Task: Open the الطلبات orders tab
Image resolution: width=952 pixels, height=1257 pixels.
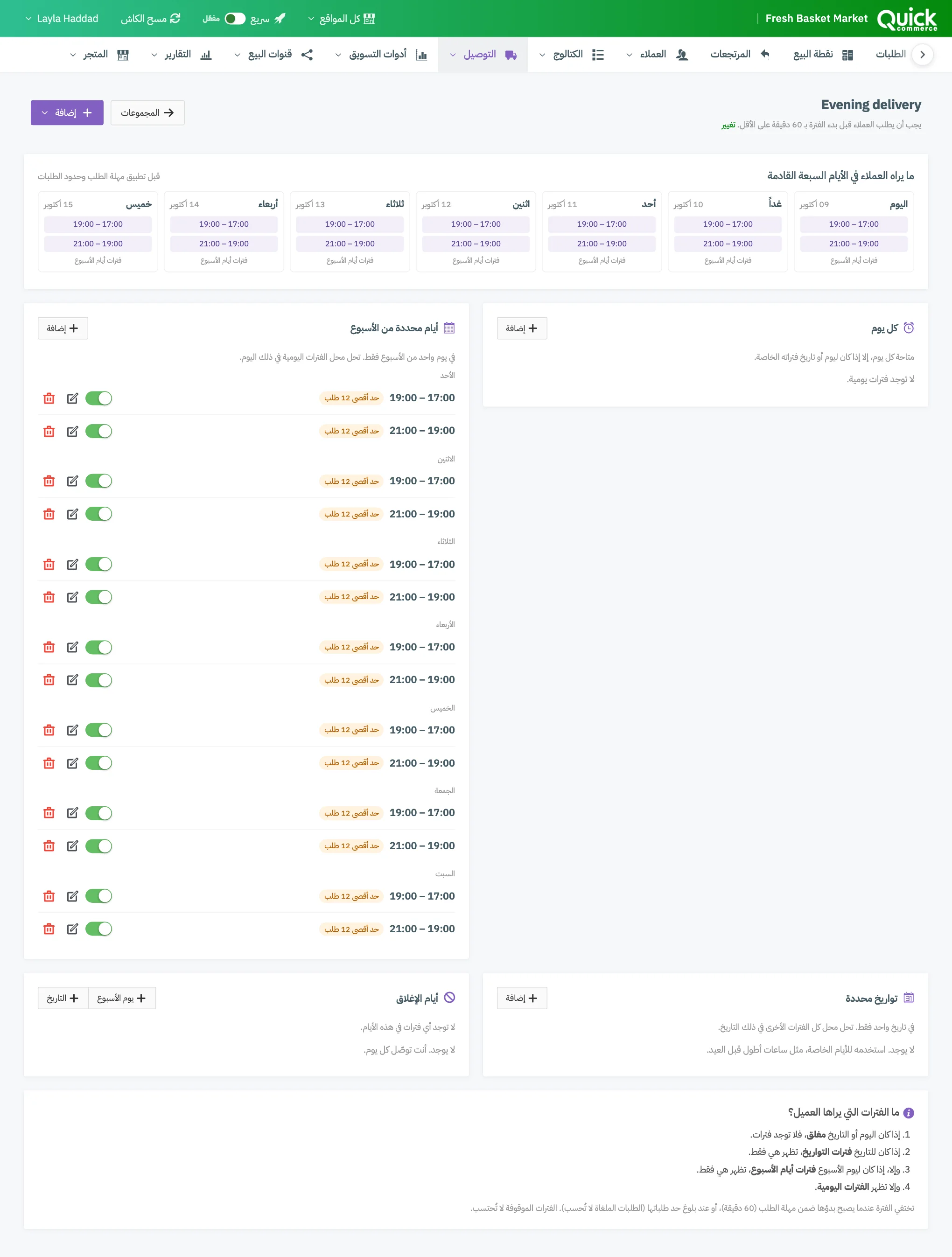Action: coord(890,55)
